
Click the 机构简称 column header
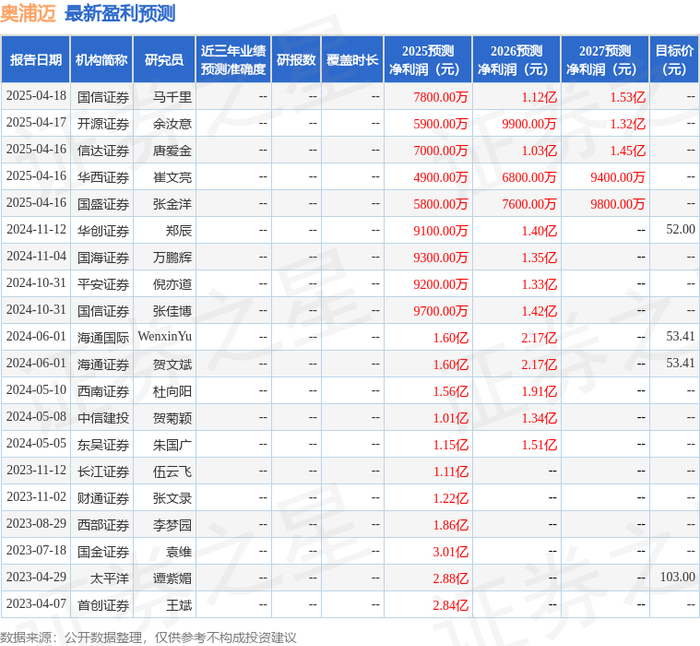[x=101, y=59]
